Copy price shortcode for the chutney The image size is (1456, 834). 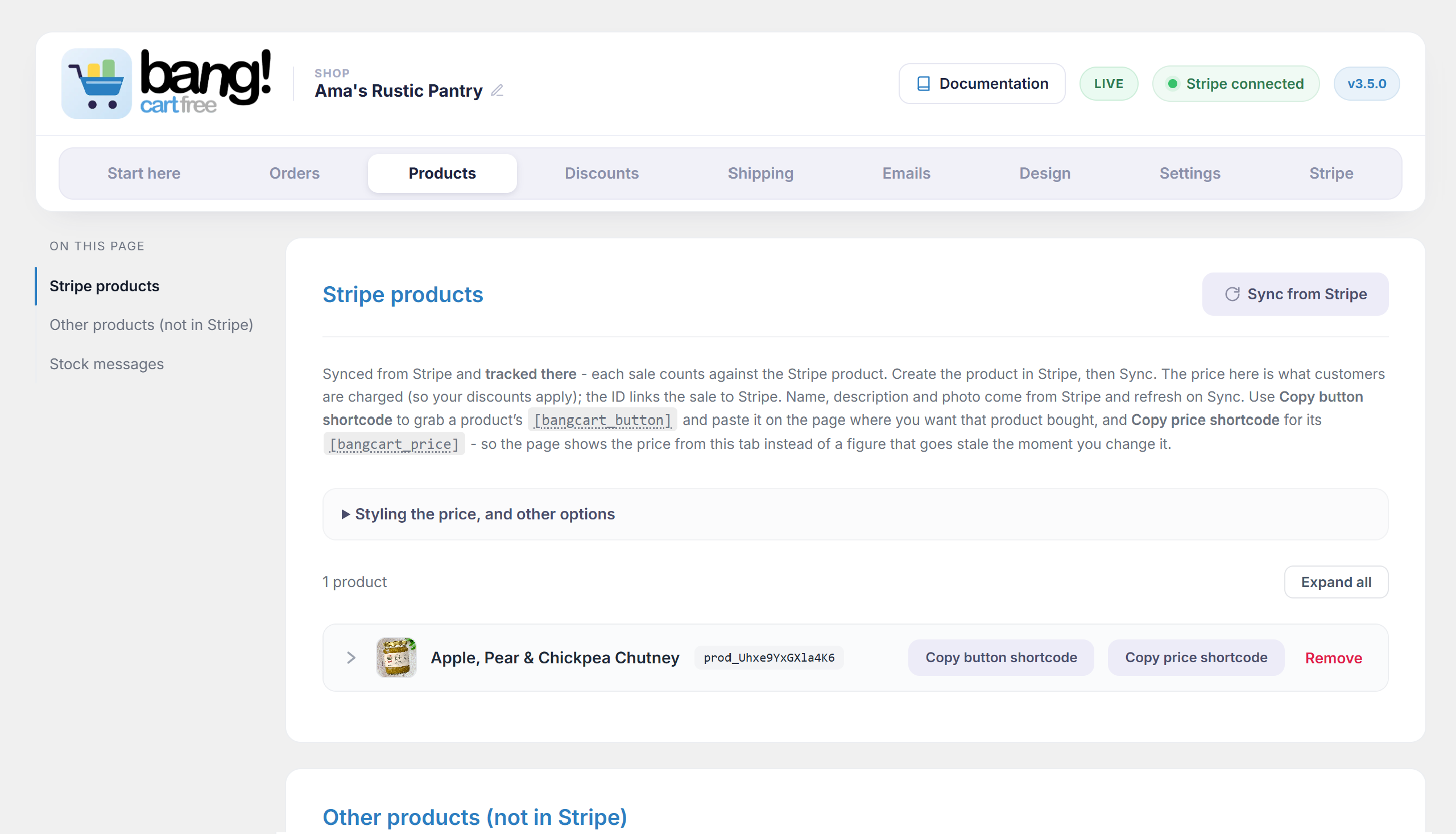[1196, 658]
